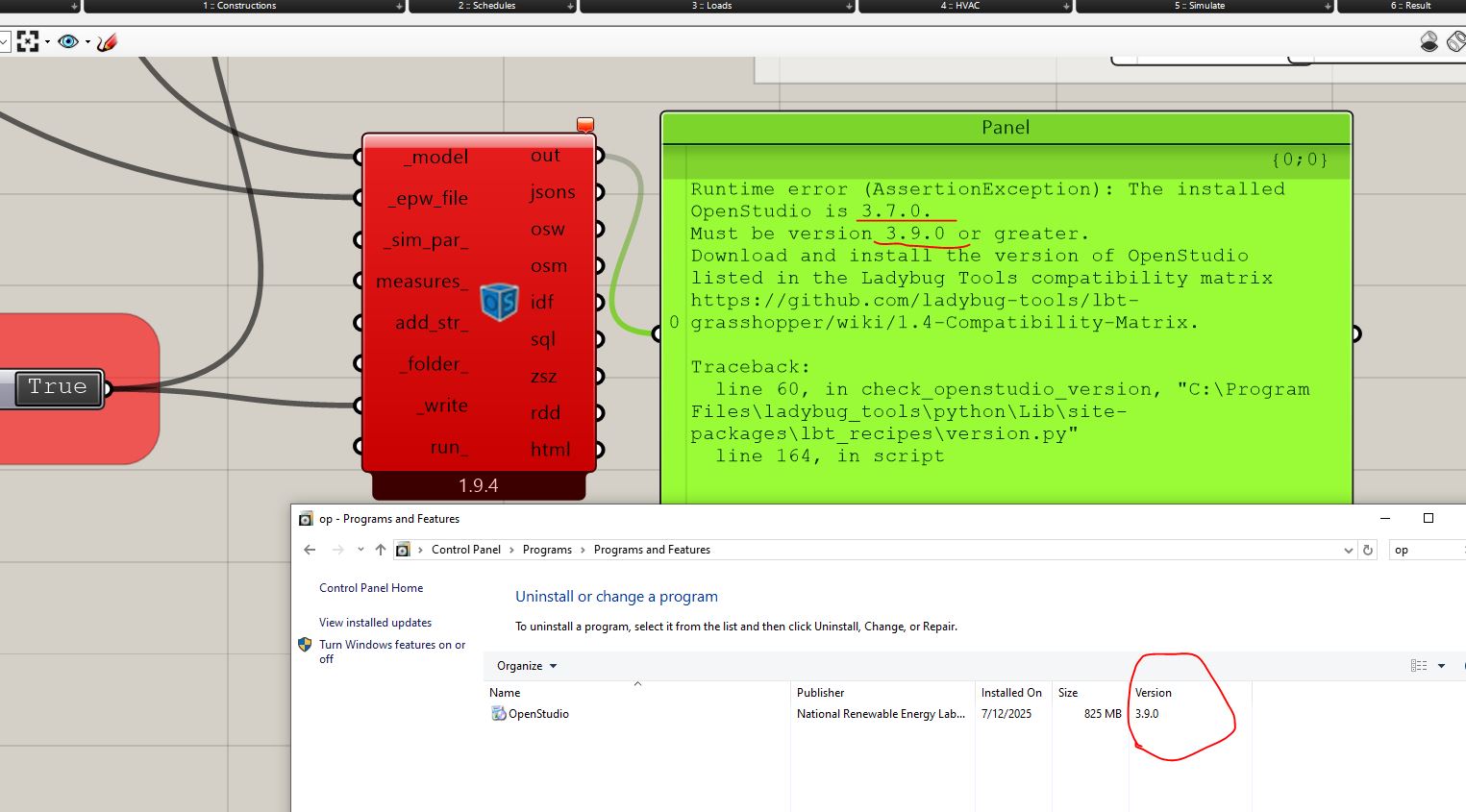Screen dimensions: 1466x812
Task: Sort programs by the Size column
Action: point(1089,693)
